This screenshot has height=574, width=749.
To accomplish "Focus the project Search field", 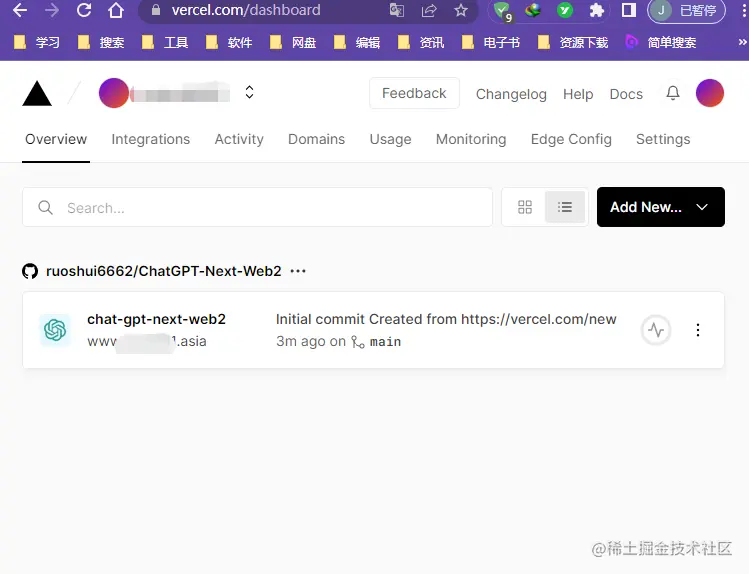I will (257, 207).
